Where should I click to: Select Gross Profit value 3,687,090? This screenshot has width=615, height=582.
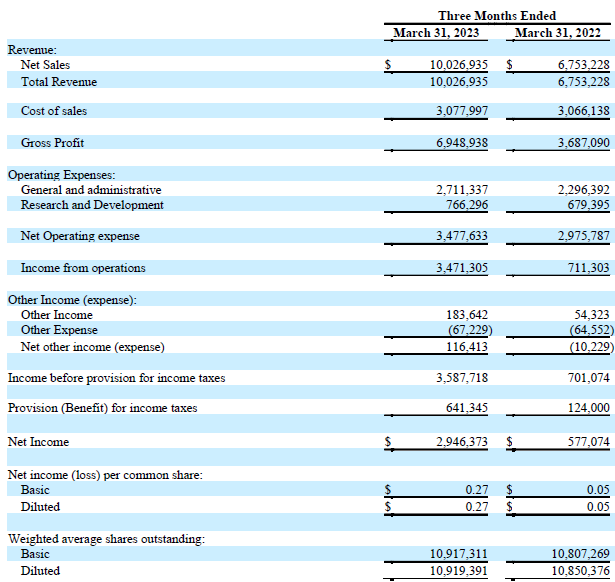[x=584, y=142]
